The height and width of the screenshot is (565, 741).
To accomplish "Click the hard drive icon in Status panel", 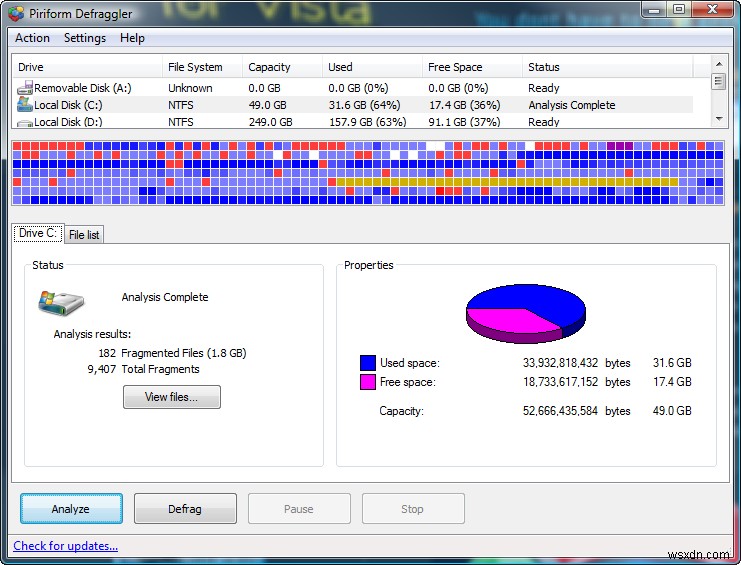I will coord(61,303).
